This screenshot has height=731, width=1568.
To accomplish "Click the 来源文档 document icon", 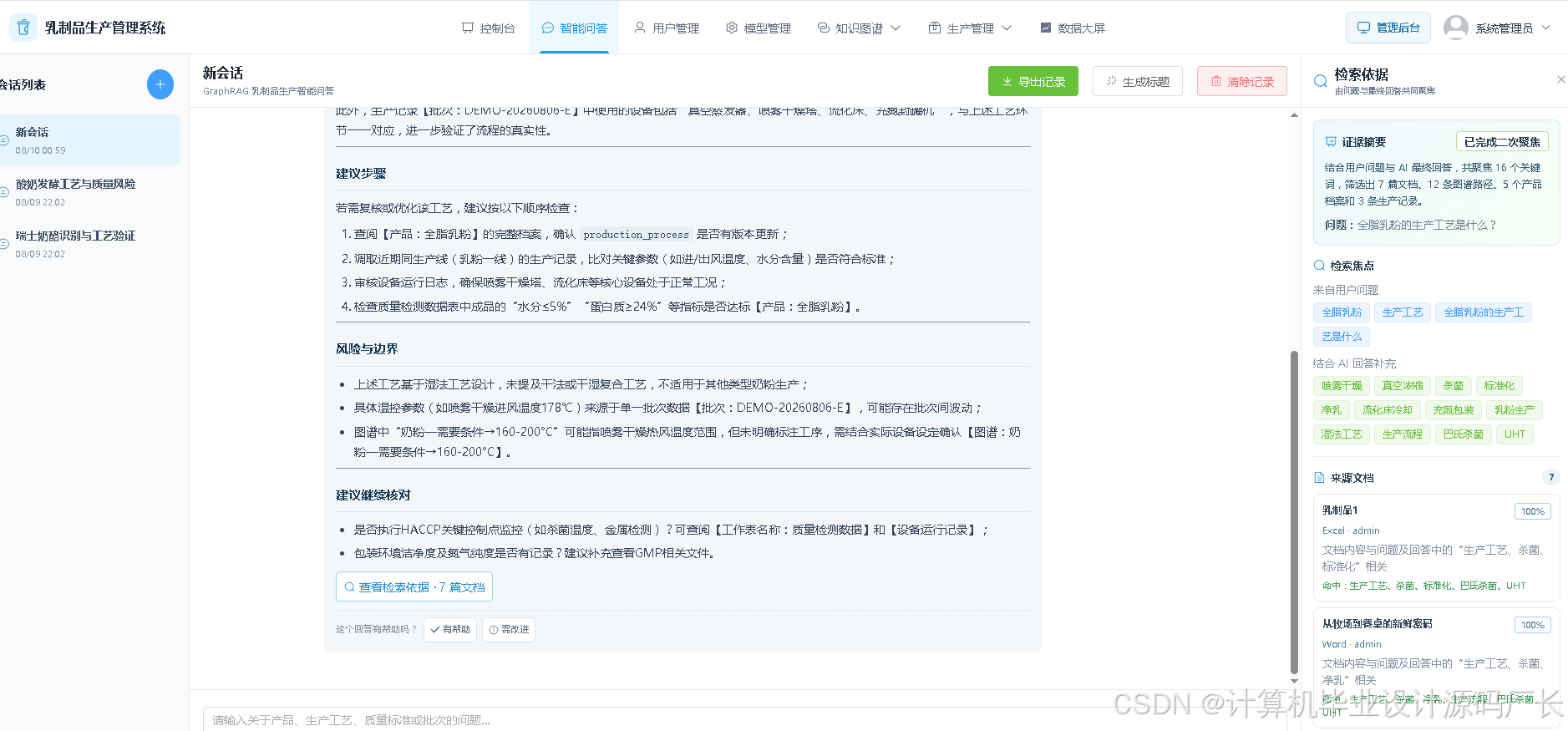I will pyautogui.click(x=1320, y=478).
